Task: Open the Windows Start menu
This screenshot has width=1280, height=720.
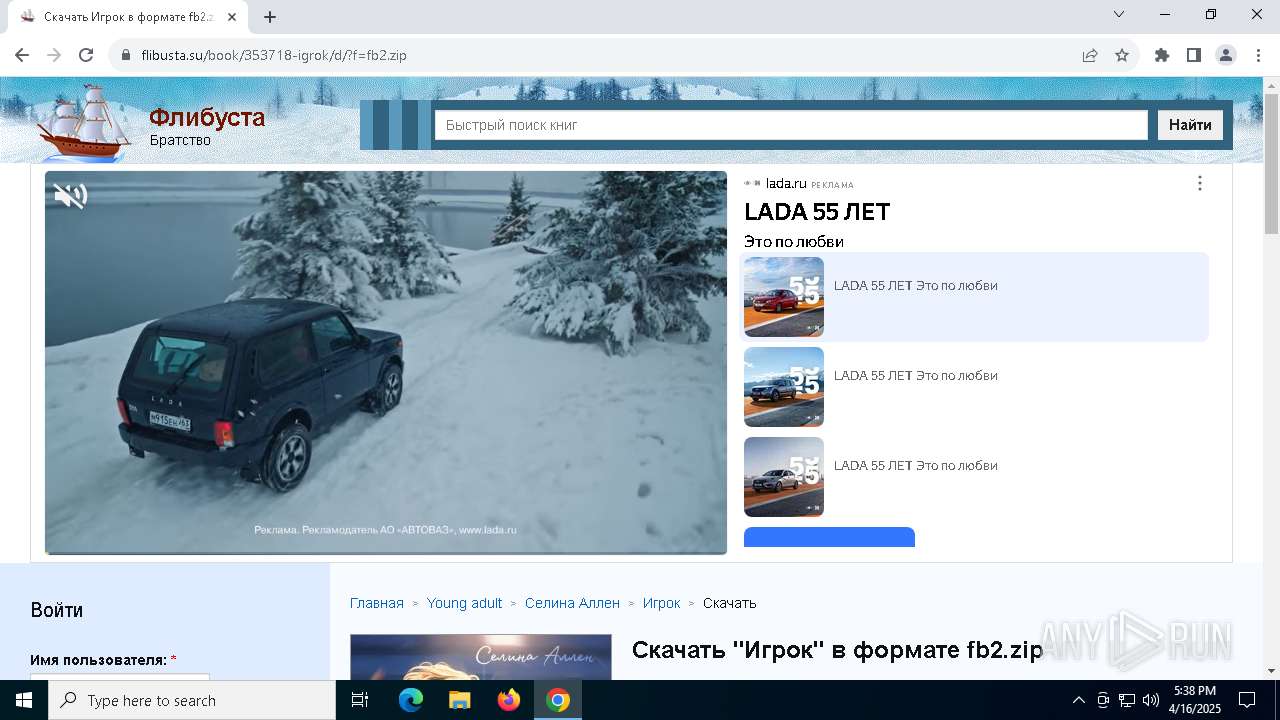Action: pyautogui.click(x=24, y=700)
